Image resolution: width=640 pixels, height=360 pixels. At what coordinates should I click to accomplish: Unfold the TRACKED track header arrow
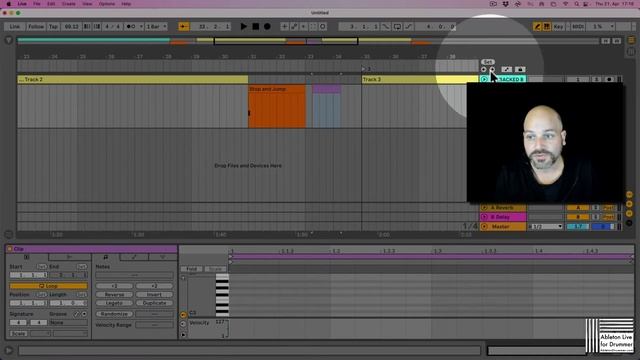(484, 79)
